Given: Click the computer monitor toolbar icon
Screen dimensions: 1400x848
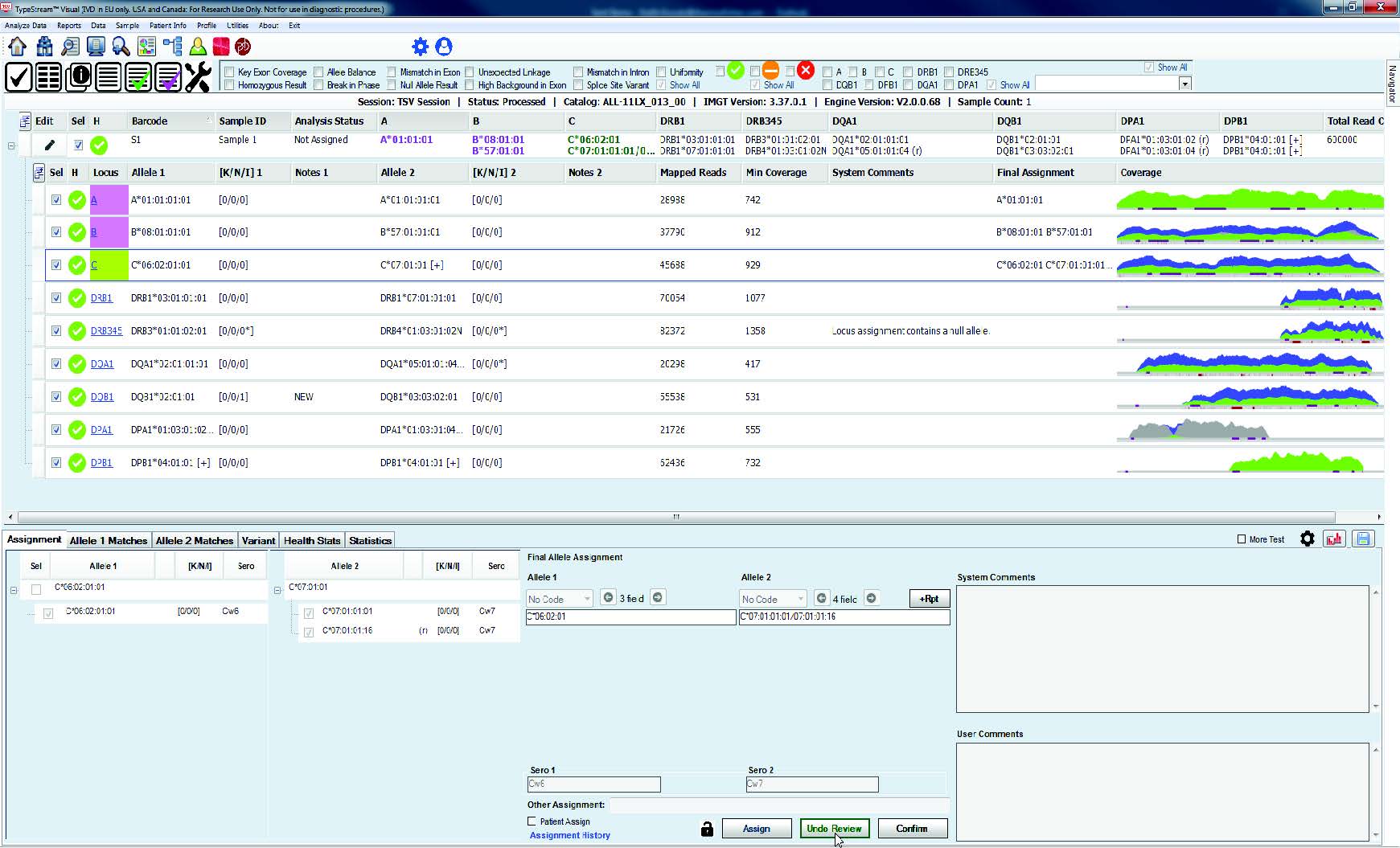Looking at the screenshot, I should 96,47.
